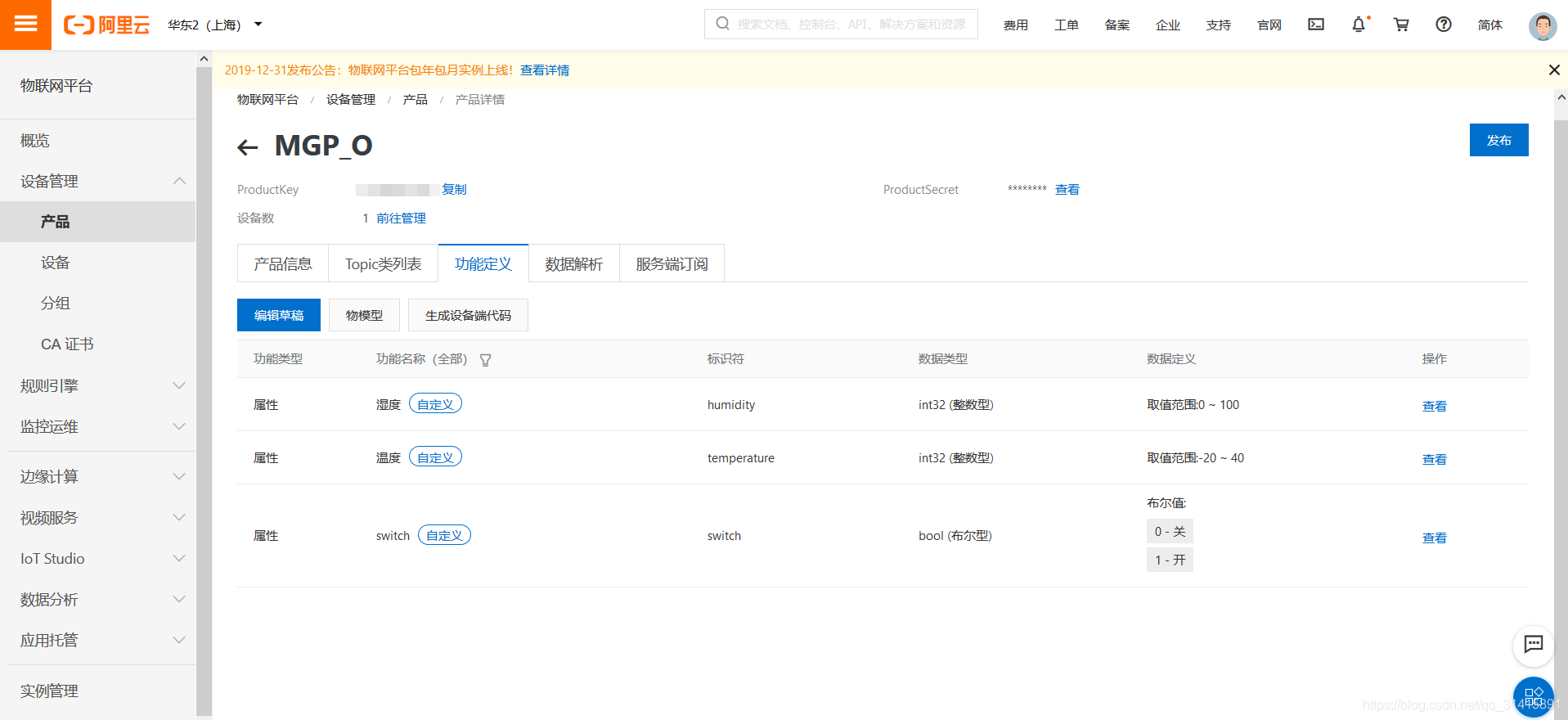Viewport: 1568px width, 720px height.
Task: Click 物联网平台 breadcrumb
Action: click(267, 100)
